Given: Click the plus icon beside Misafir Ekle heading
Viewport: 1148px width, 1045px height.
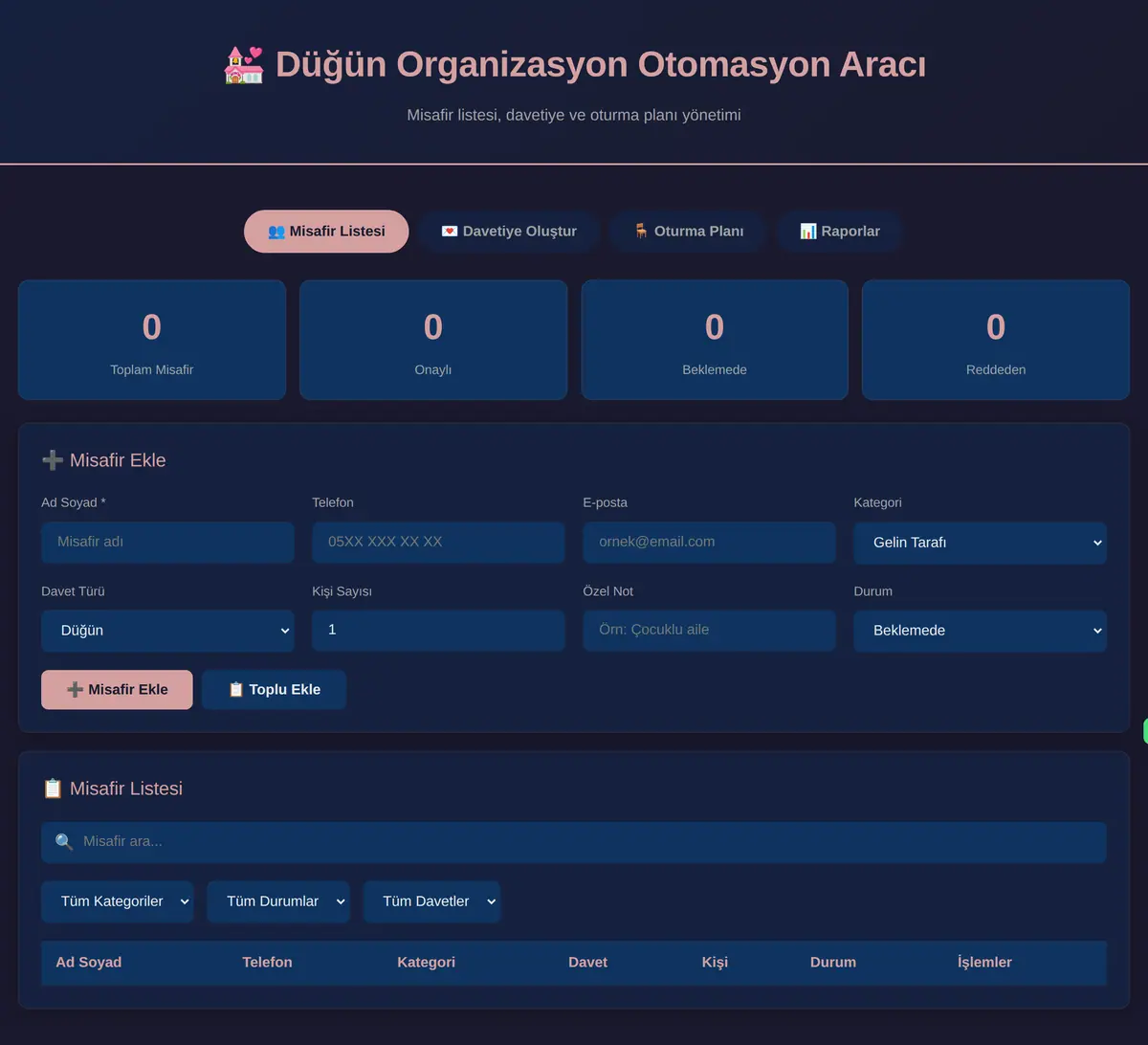Looking at the screenshot, I should click(x=53, y=460).
